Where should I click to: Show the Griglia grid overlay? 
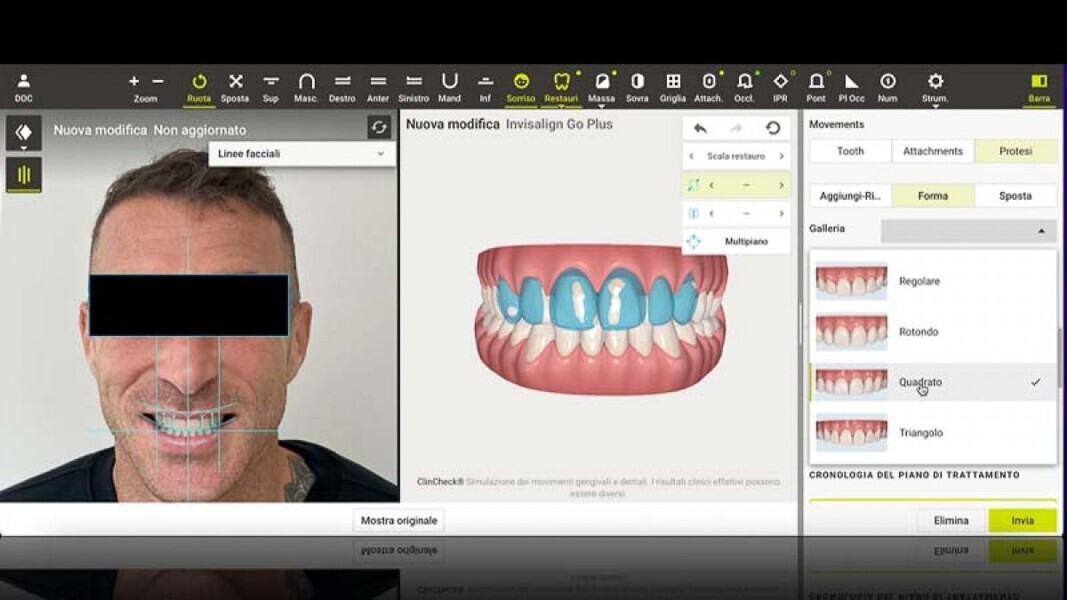673,82
